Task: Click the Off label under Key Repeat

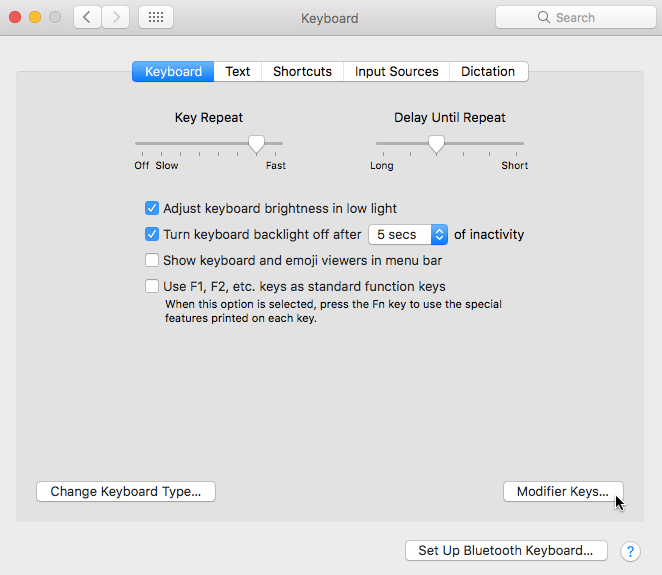Action: [x=142, y=165]
